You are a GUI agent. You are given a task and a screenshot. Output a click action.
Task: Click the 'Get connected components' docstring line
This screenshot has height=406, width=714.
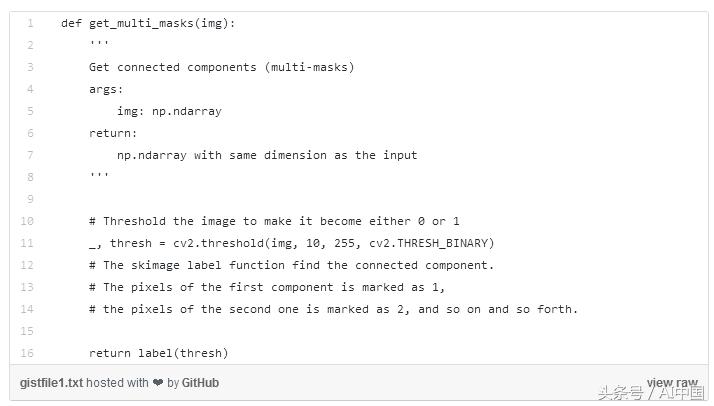(221, 67)
